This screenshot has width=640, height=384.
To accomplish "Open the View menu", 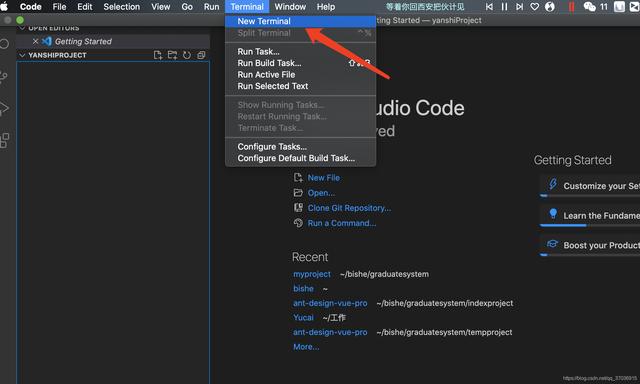I will 160,7.
